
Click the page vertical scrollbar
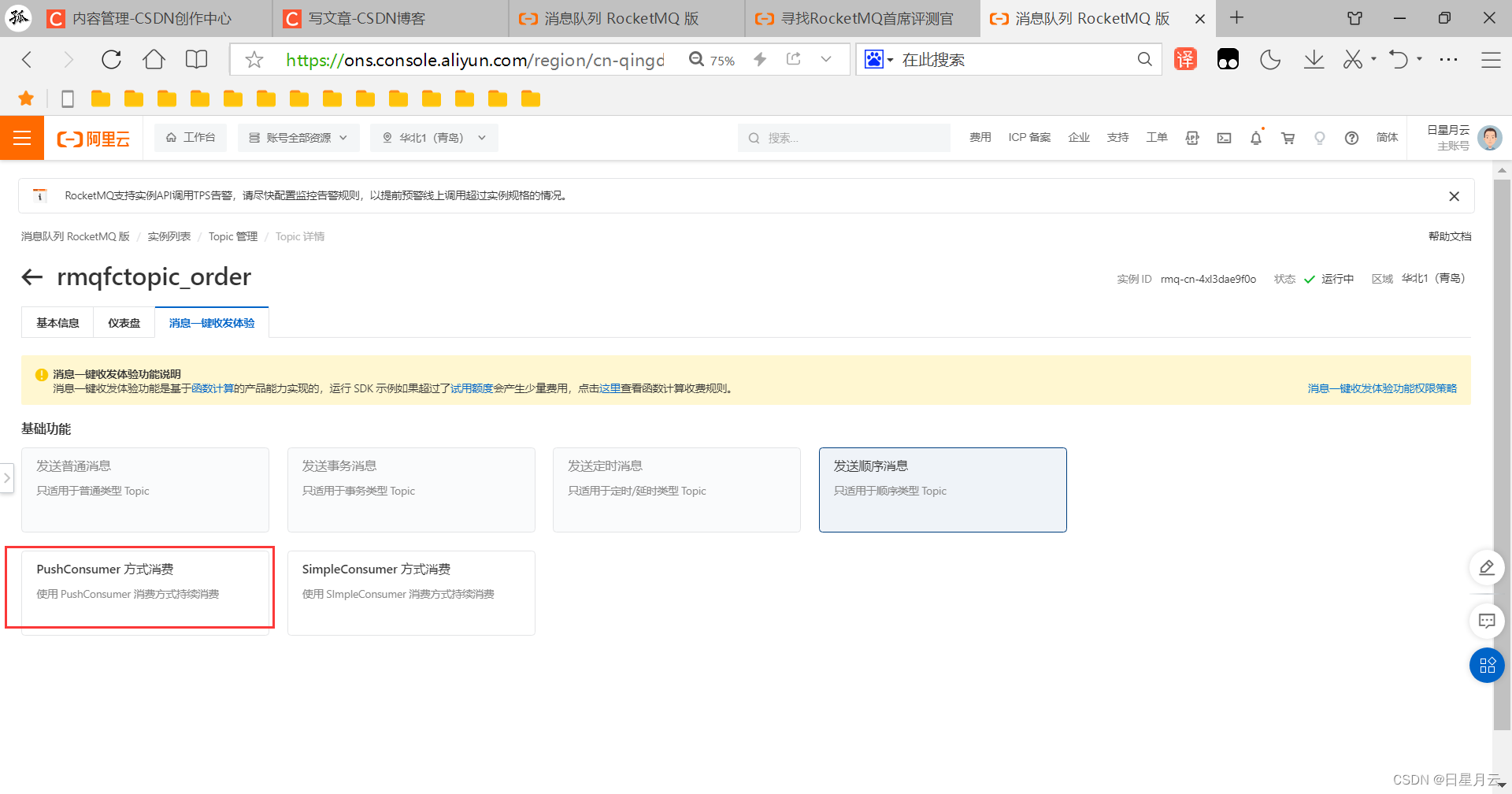point(1502,455)
